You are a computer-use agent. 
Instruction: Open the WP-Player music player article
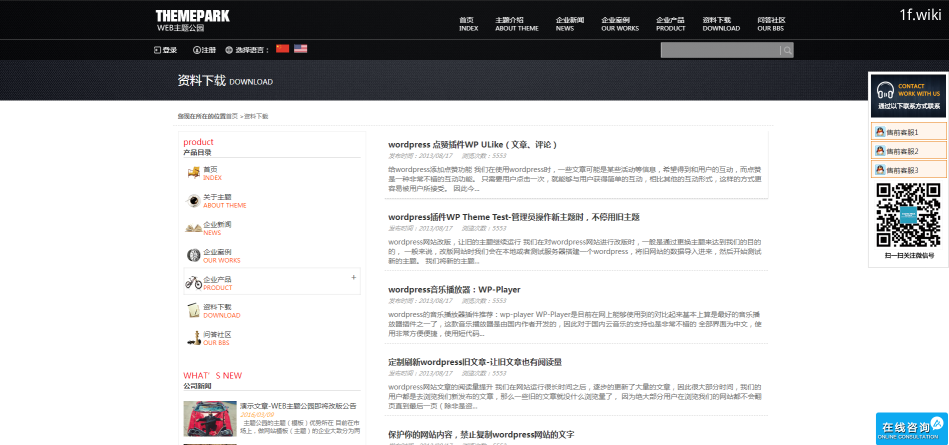(x=454, y=290)
